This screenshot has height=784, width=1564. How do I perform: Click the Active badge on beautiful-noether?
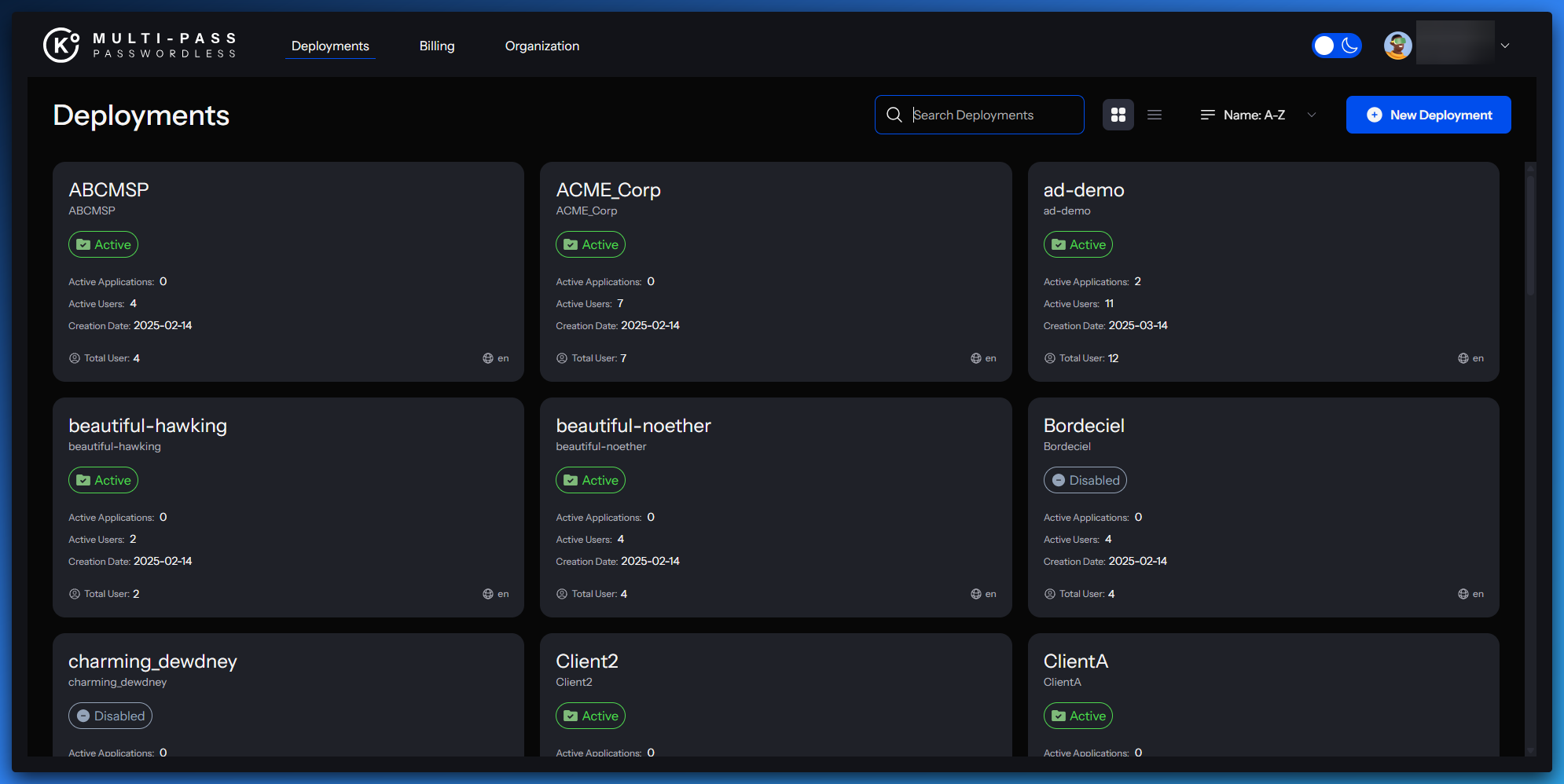point(590,480)
